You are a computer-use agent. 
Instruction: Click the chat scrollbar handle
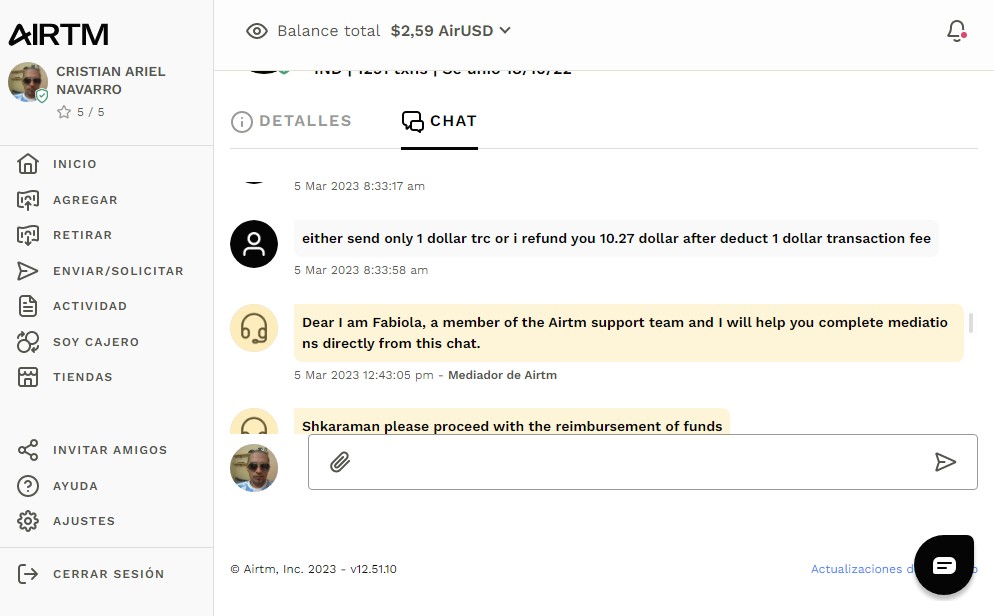971,323
